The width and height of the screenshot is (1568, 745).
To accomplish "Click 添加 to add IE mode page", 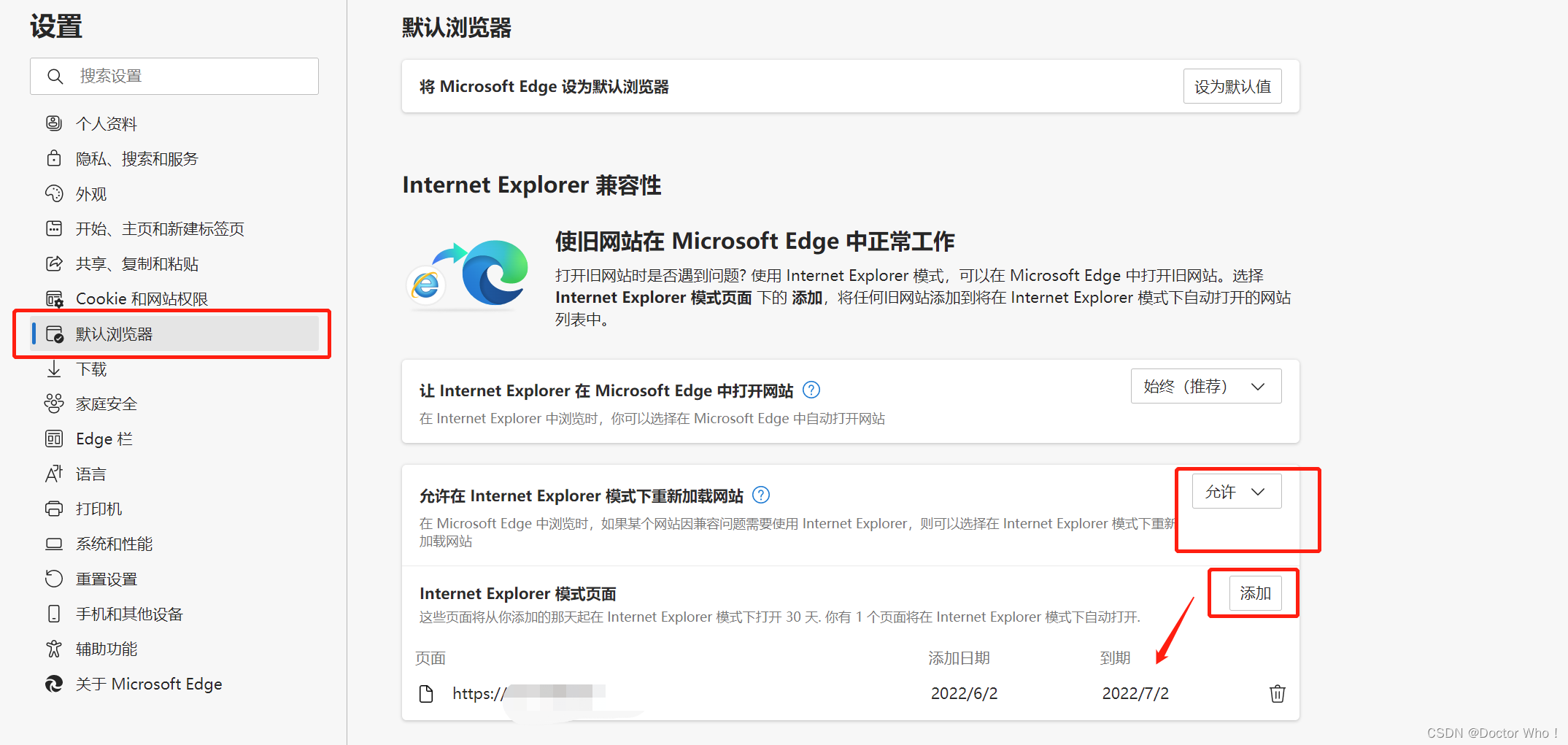I will click(1255, 593).
